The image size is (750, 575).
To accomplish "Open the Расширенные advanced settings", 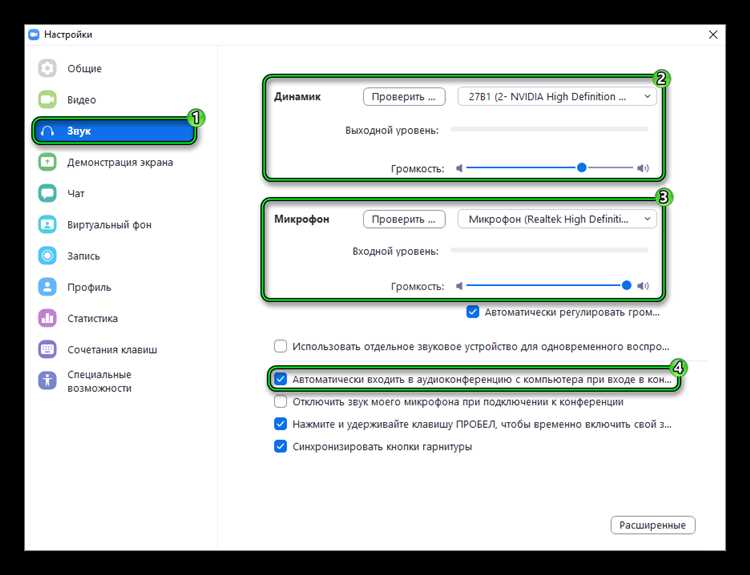I will 653,525.
